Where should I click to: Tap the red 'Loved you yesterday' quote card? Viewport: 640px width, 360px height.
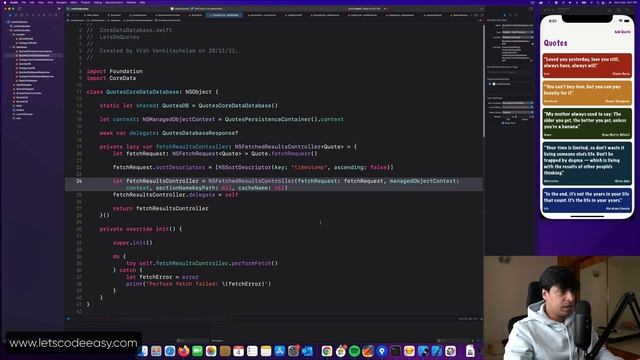click(587, 65)
